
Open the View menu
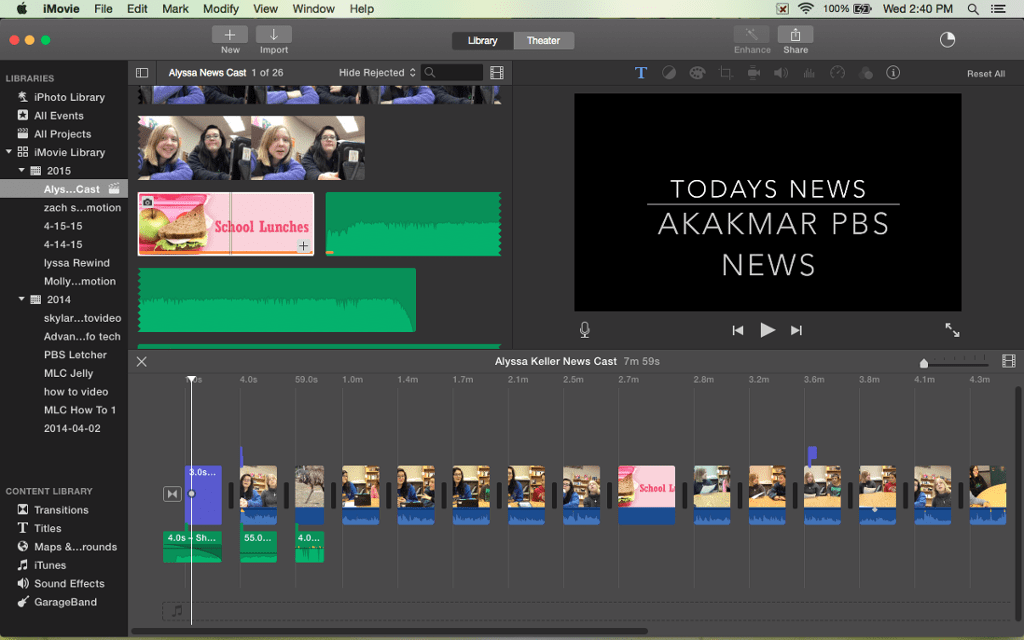click(x=265, y=8)
